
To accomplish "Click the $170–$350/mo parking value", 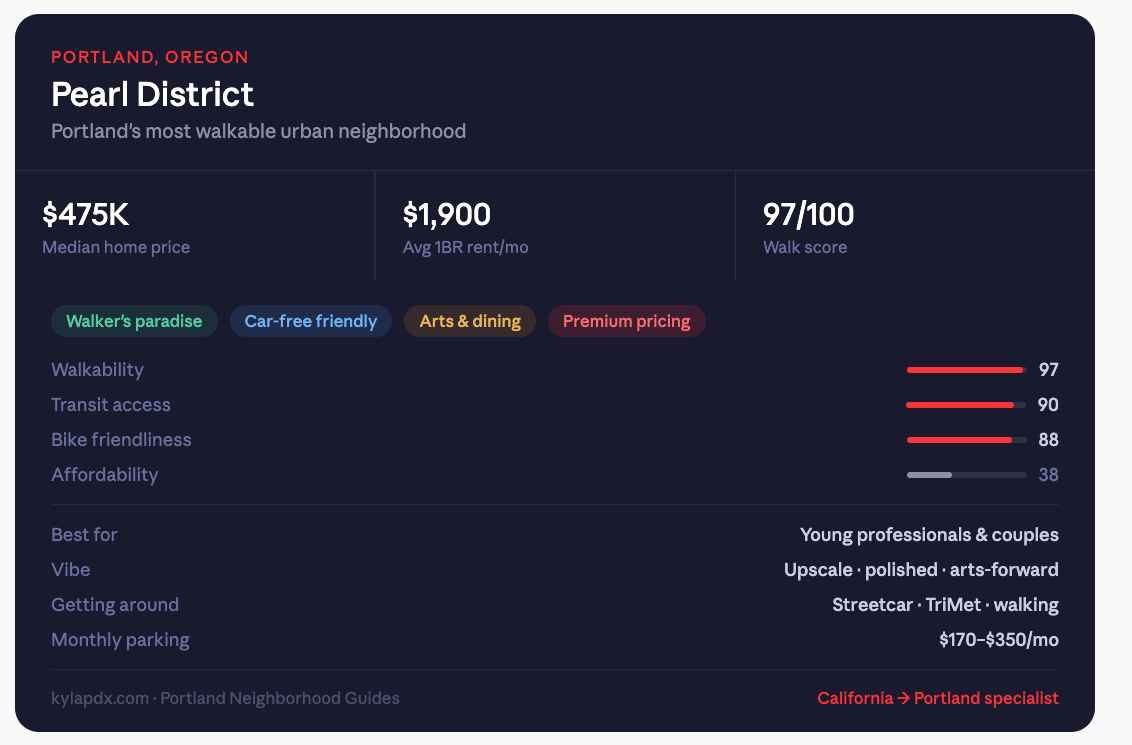I will point(999,640).
